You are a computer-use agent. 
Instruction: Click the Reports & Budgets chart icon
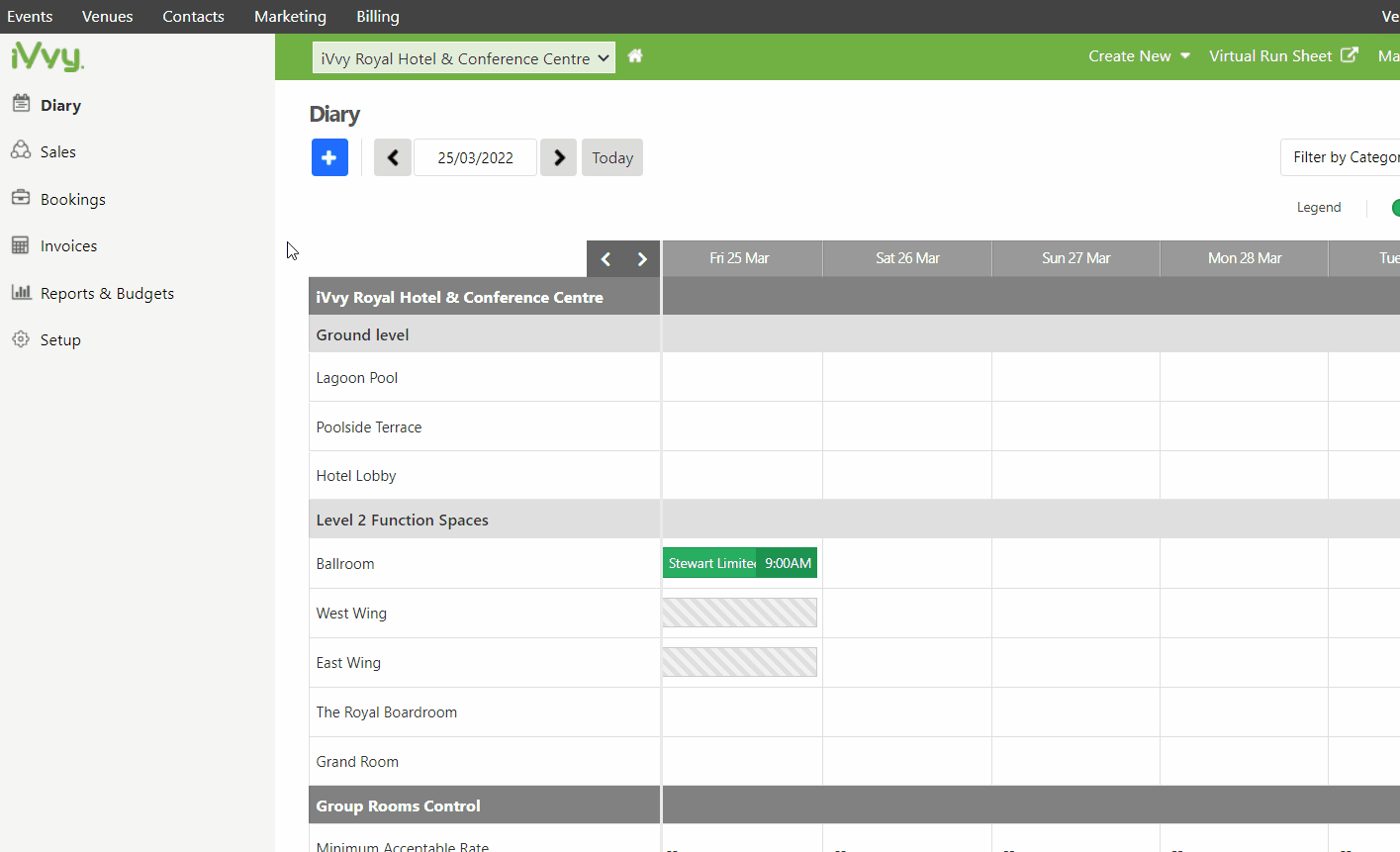click(21, 292)
